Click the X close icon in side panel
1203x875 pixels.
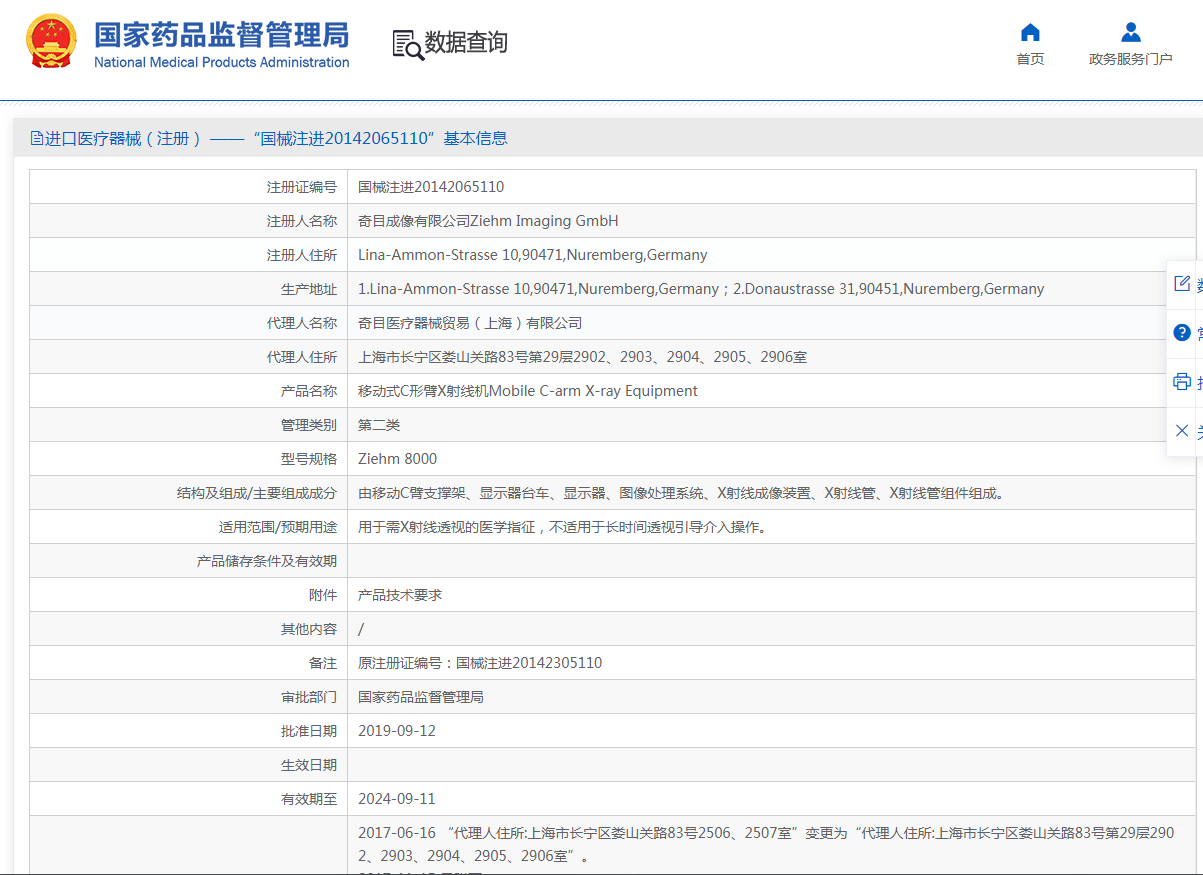1182,431
